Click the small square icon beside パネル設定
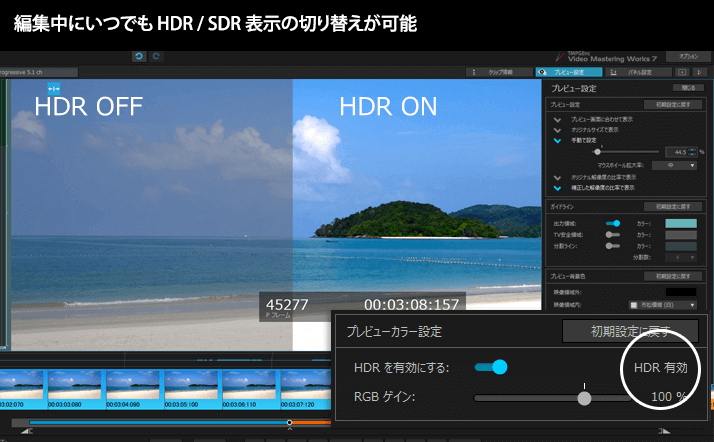Screen dimensions: 714x442 pos(682,72)
